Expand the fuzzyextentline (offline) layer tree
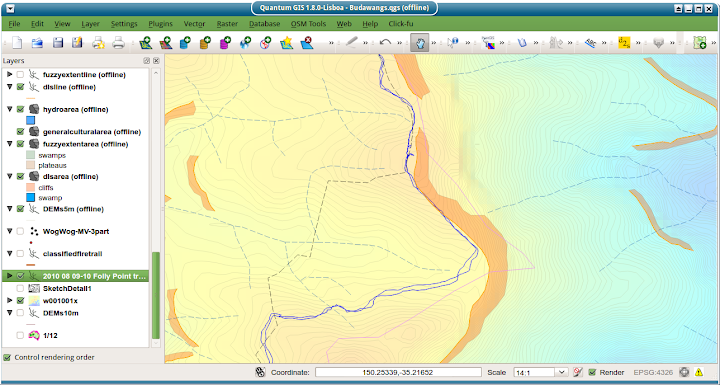The width and height of the screenshot is (720, 385). [10, 74]
